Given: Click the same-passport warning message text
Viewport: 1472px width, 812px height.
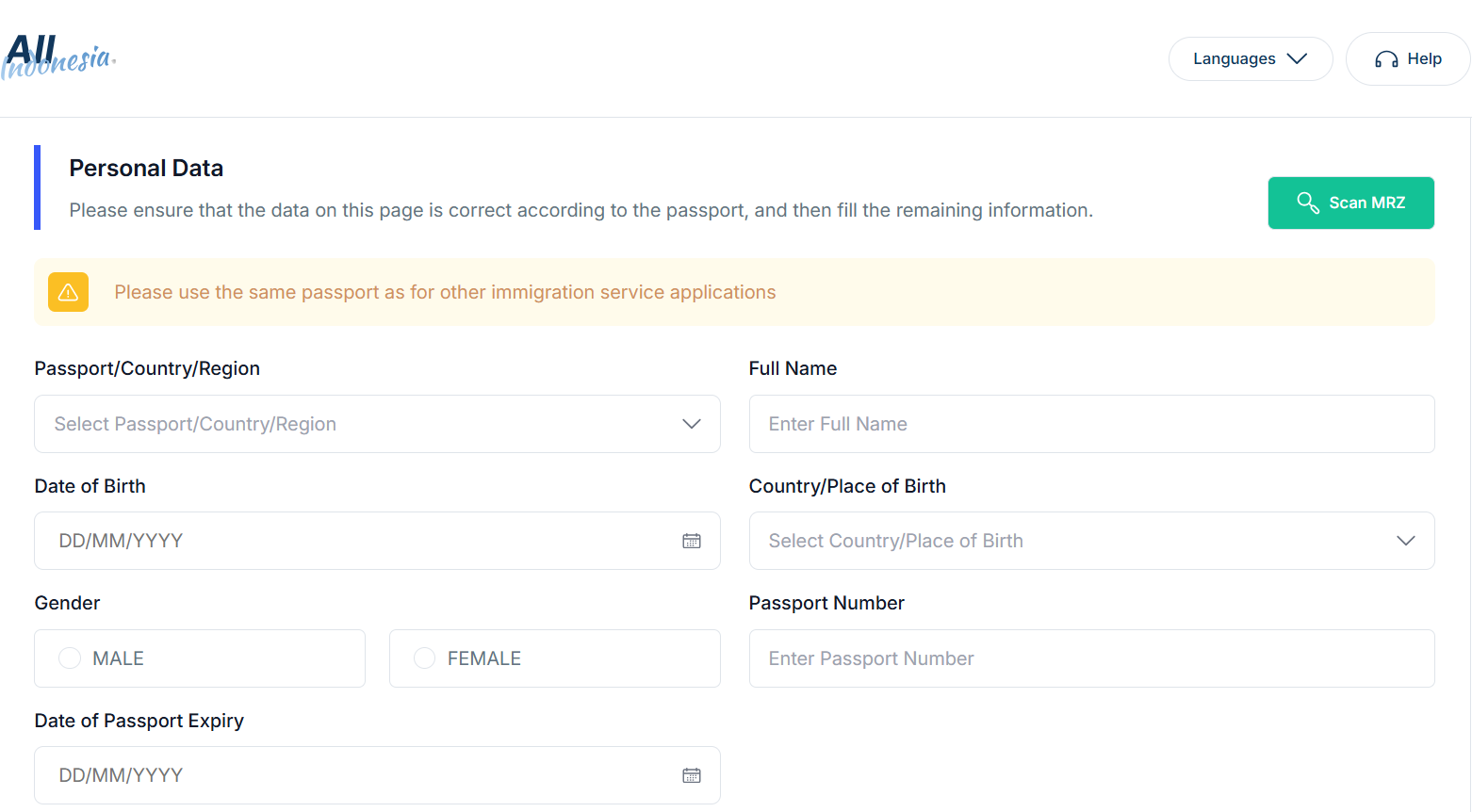Looking at the screenshot, I should click(445, 292).
